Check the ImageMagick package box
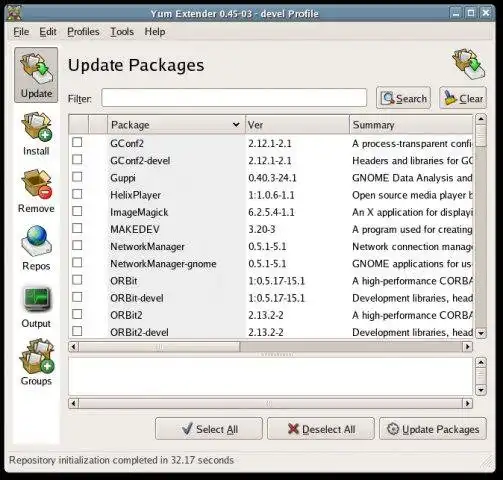503x480 pixels. tap(77, 211)
